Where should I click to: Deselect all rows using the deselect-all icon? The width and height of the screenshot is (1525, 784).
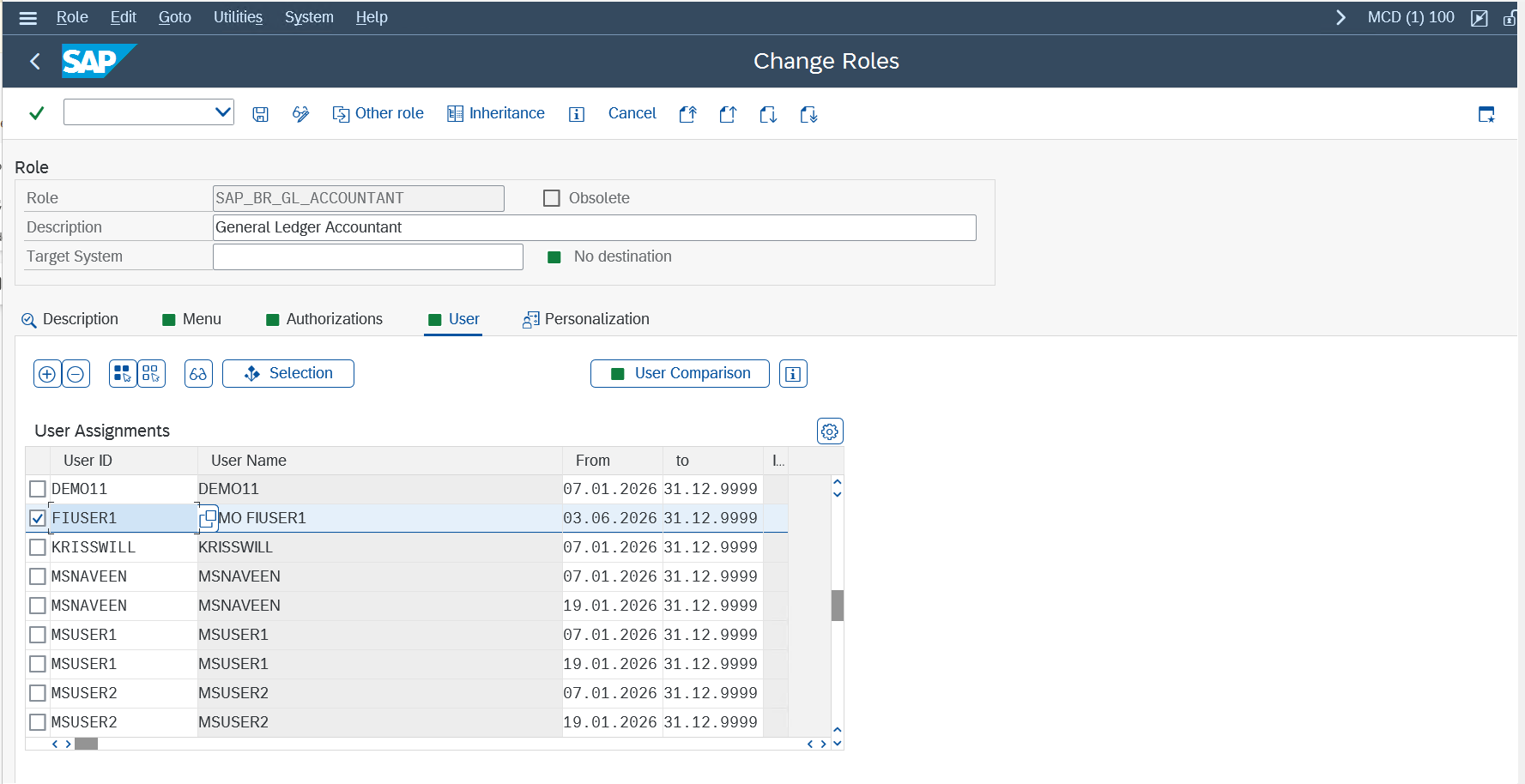[x=151, y=374]
